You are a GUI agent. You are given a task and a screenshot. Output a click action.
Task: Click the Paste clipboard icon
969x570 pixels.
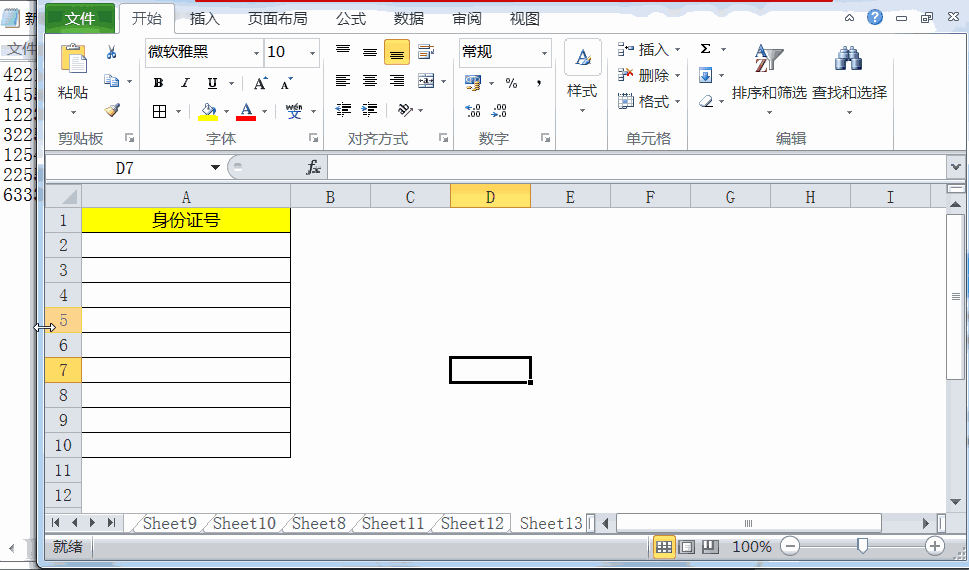click(74, 59)
